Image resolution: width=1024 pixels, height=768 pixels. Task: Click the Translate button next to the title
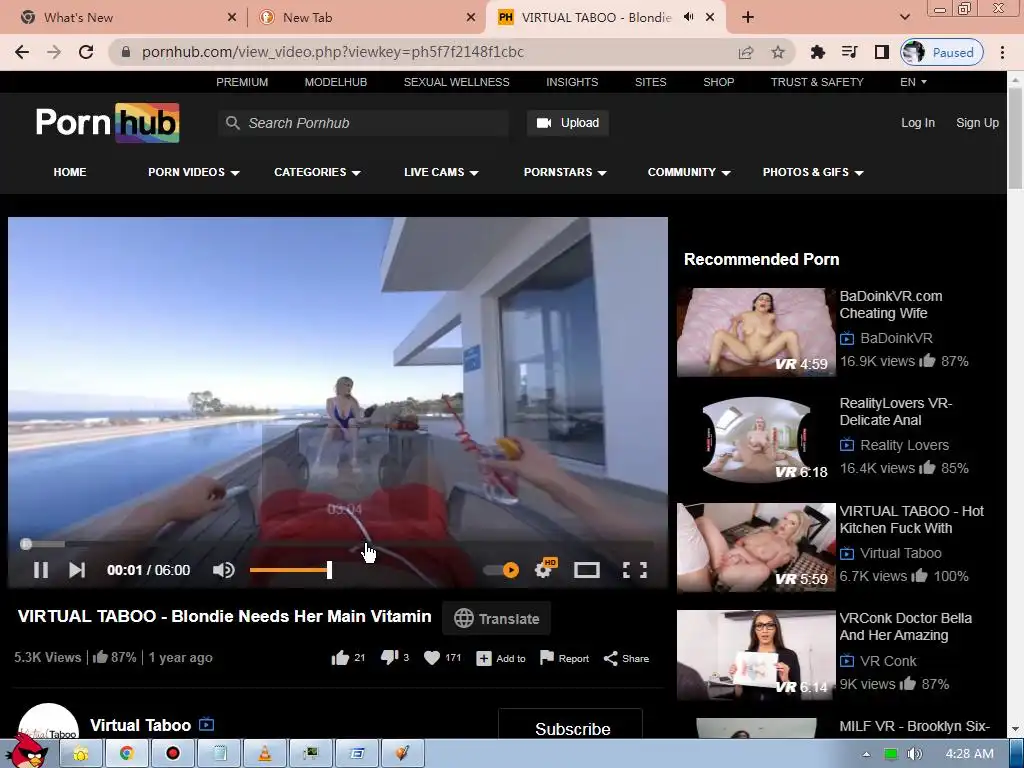pos(496,618)
